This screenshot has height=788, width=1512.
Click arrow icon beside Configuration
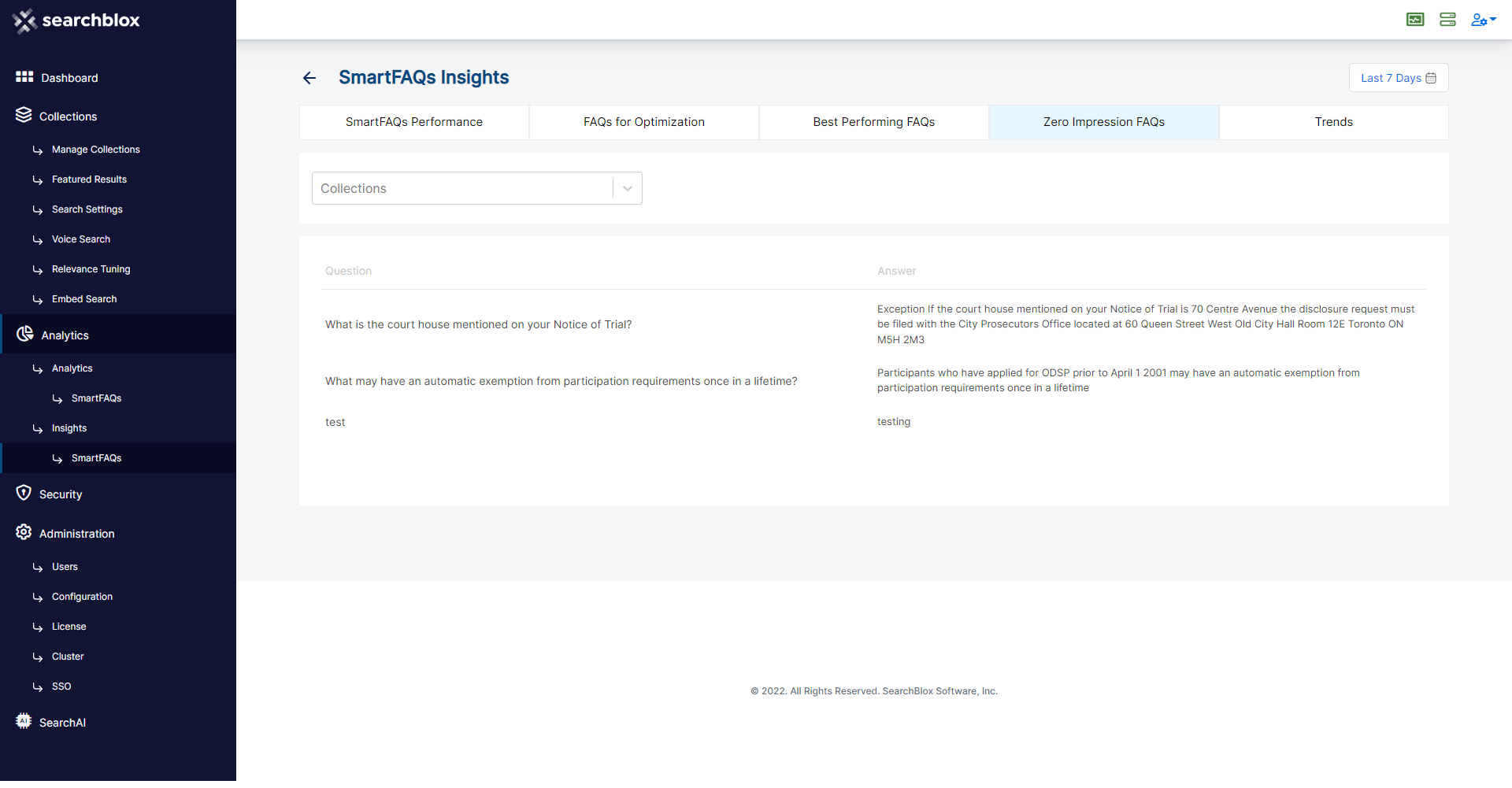coord(38,597)
